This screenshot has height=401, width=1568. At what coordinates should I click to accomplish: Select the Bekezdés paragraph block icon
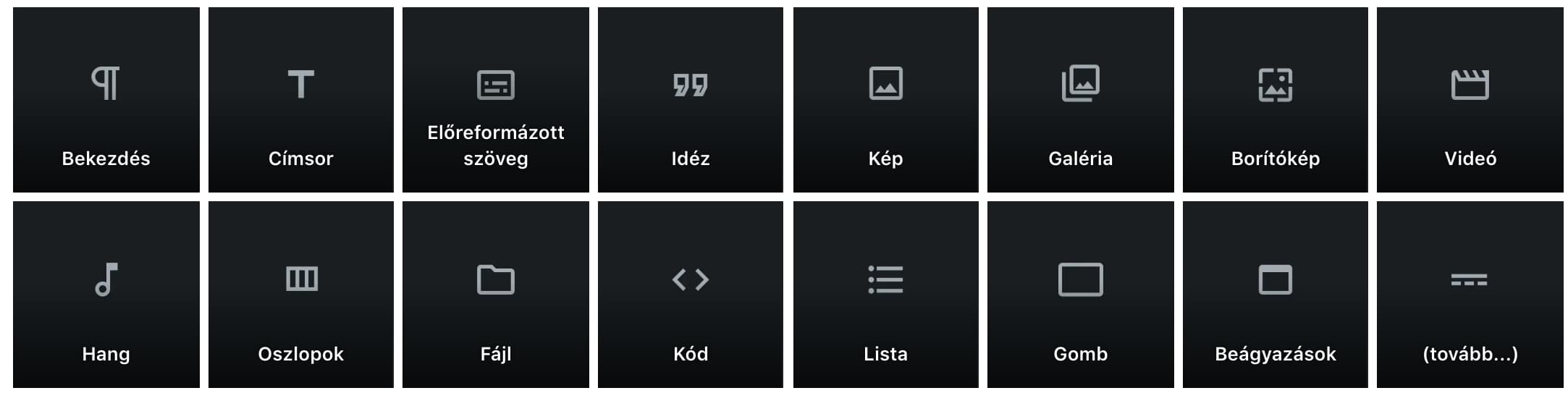(x=106, y=83)
